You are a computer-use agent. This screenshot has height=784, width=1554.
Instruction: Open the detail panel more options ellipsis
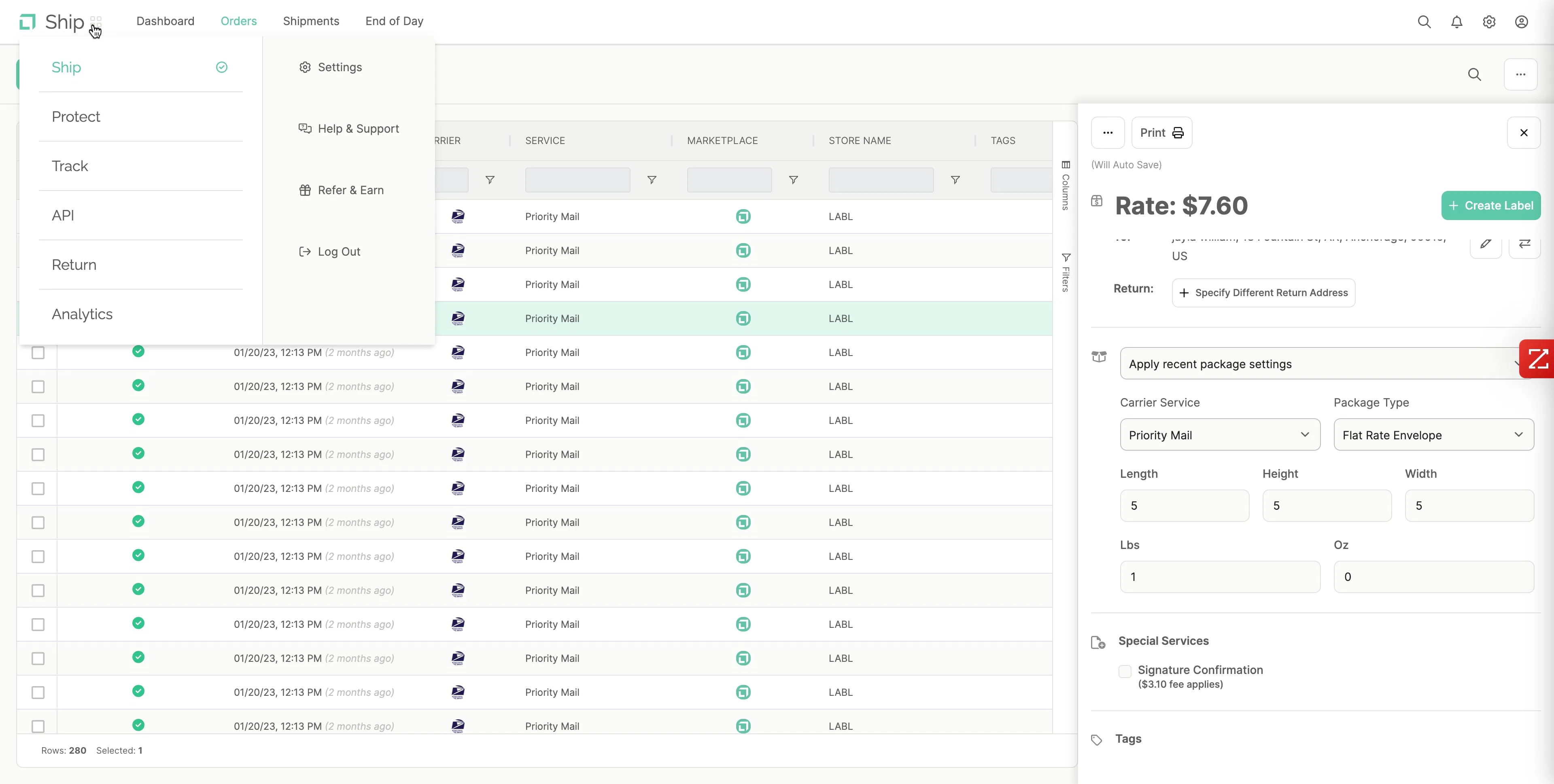(x=1108, y=133)
